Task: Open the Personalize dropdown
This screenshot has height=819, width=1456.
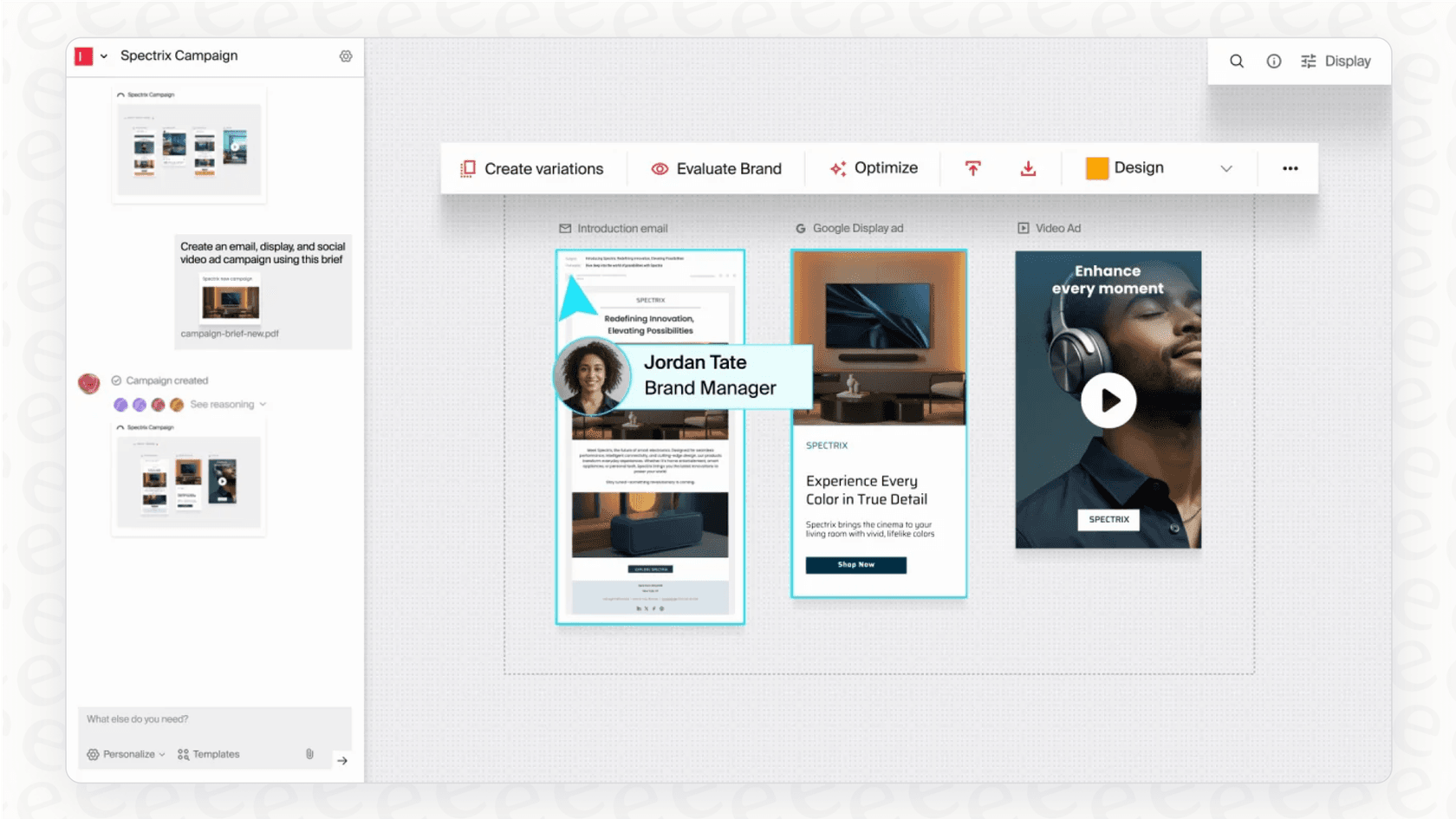Action: 125,754
